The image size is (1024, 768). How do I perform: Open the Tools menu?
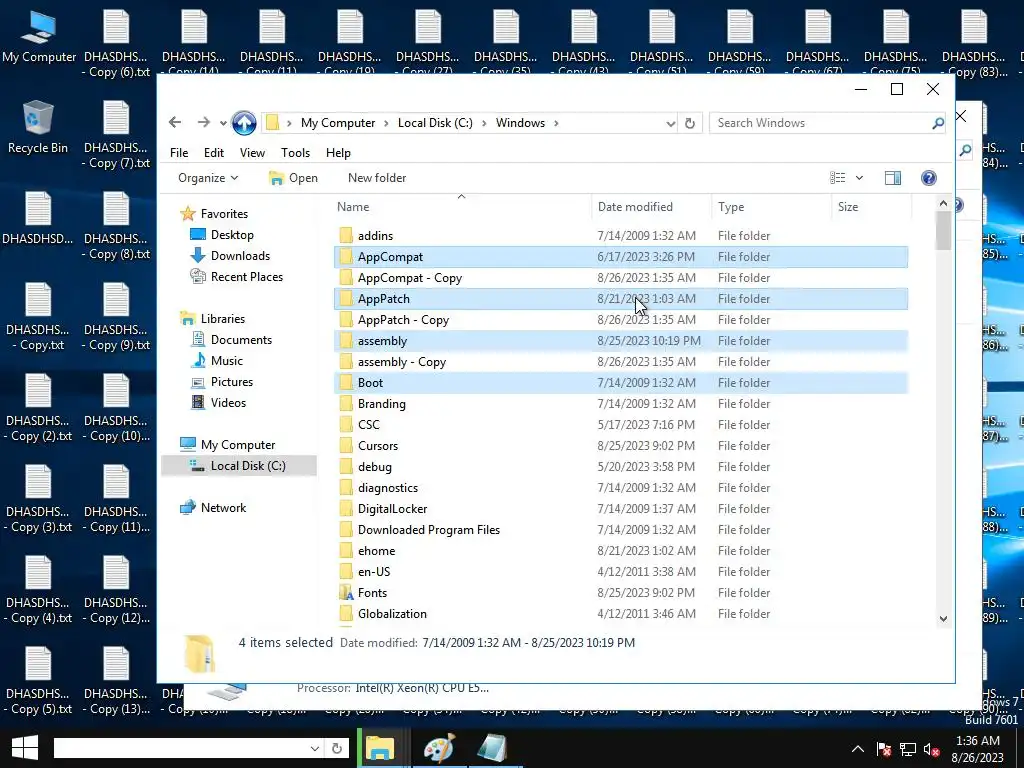pos(295,152)
